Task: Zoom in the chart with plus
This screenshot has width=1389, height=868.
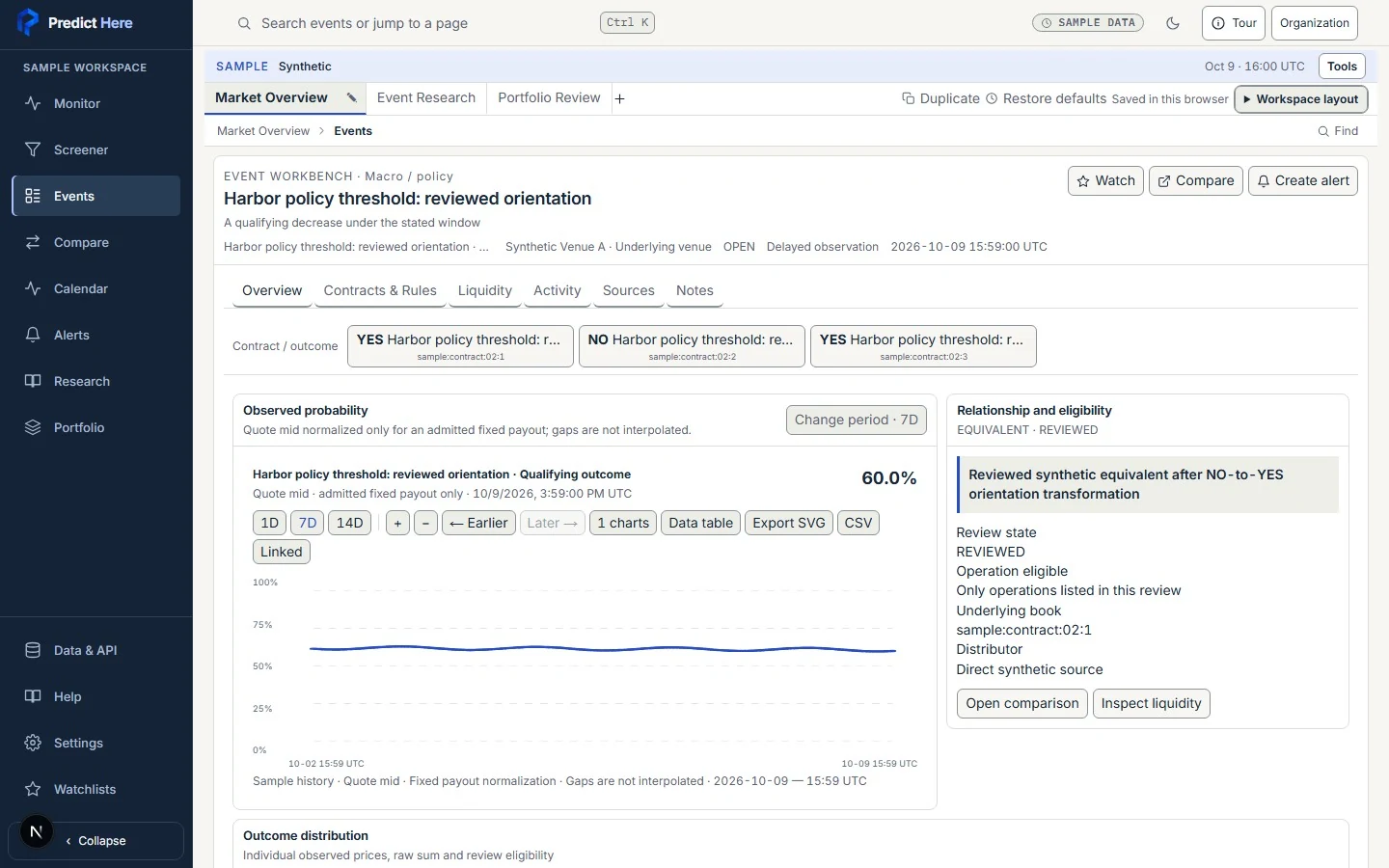Action: (397, 523)
